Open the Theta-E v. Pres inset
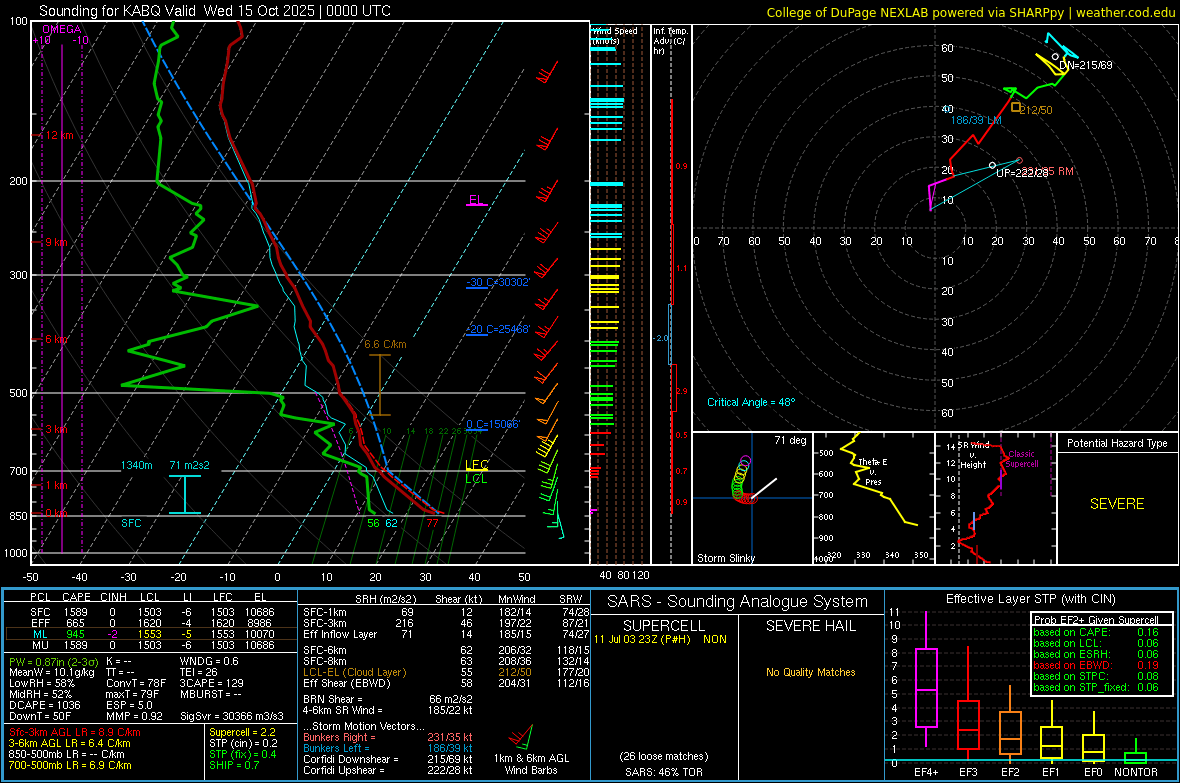 (x=874, y=498)
